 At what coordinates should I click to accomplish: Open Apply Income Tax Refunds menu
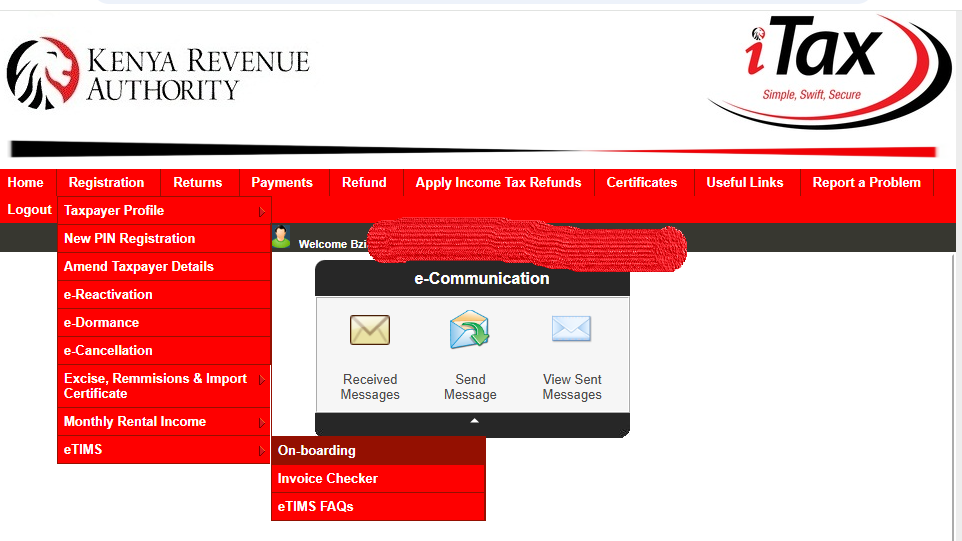498,183
